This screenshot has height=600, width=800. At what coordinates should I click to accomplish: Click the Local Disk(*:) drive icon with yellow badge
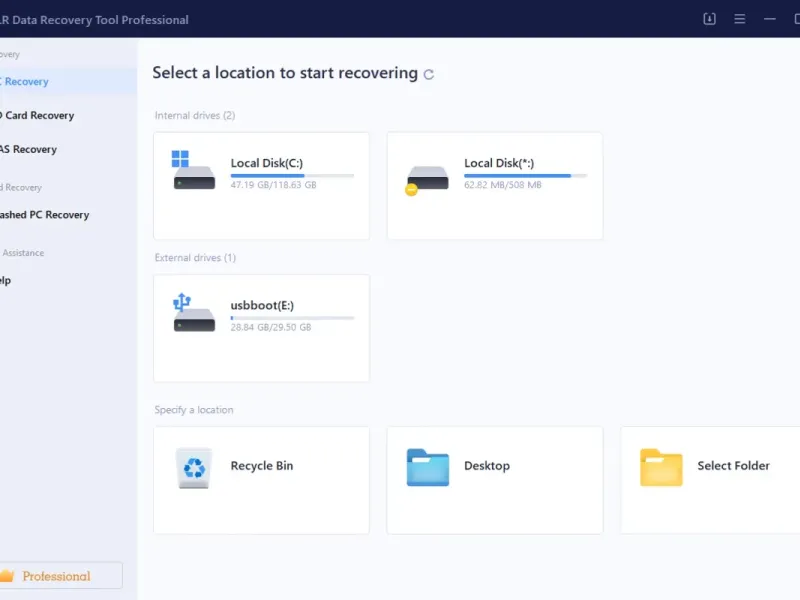pyautogui.click(x=427, y=180)
